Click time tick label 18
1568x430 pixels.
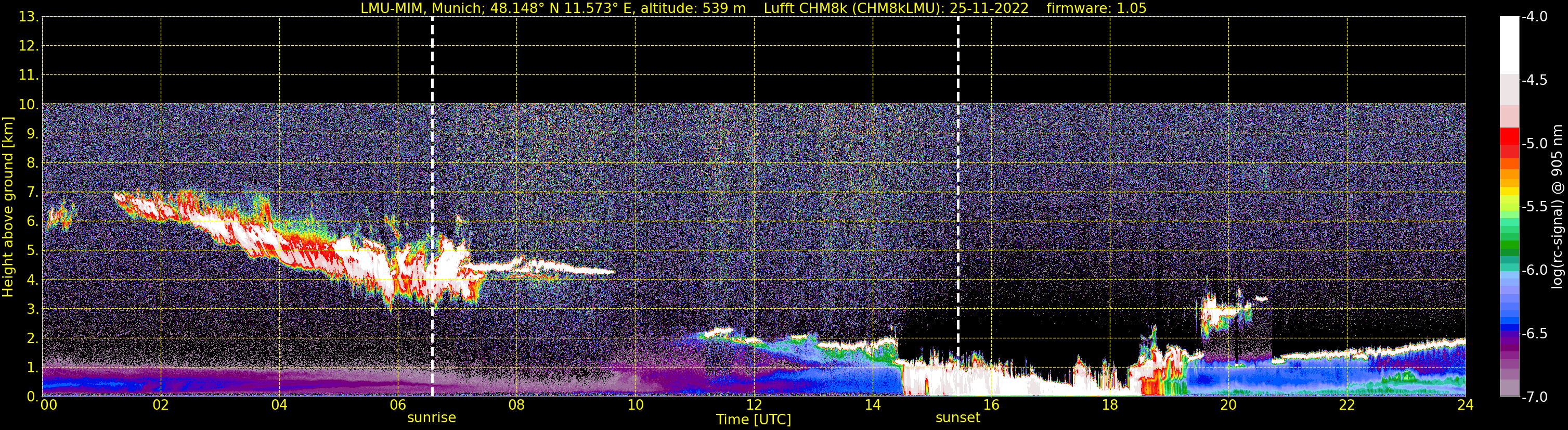click(x=1110, y=406)
